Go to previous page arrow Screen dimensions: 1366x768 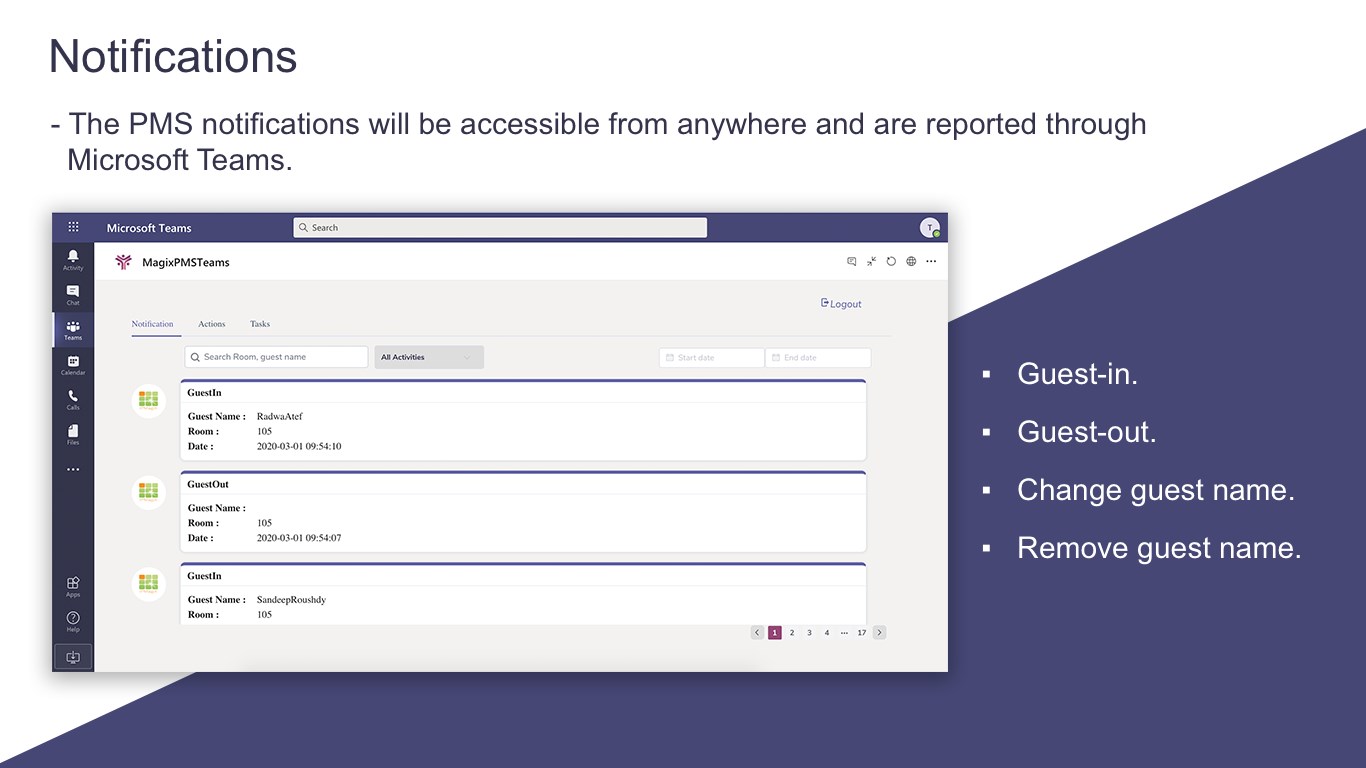pyautogui.click(x=757, y=633)
